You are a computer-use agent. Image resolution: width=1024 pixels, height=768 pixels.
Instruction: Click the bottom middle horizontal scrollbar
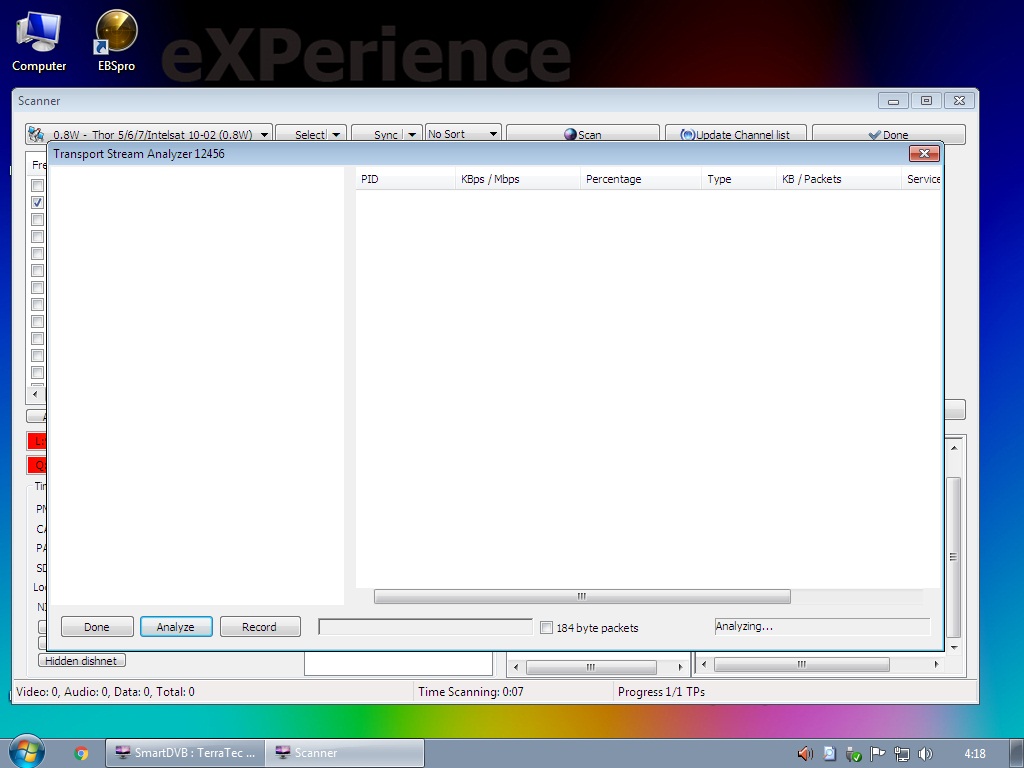(591, 667)
